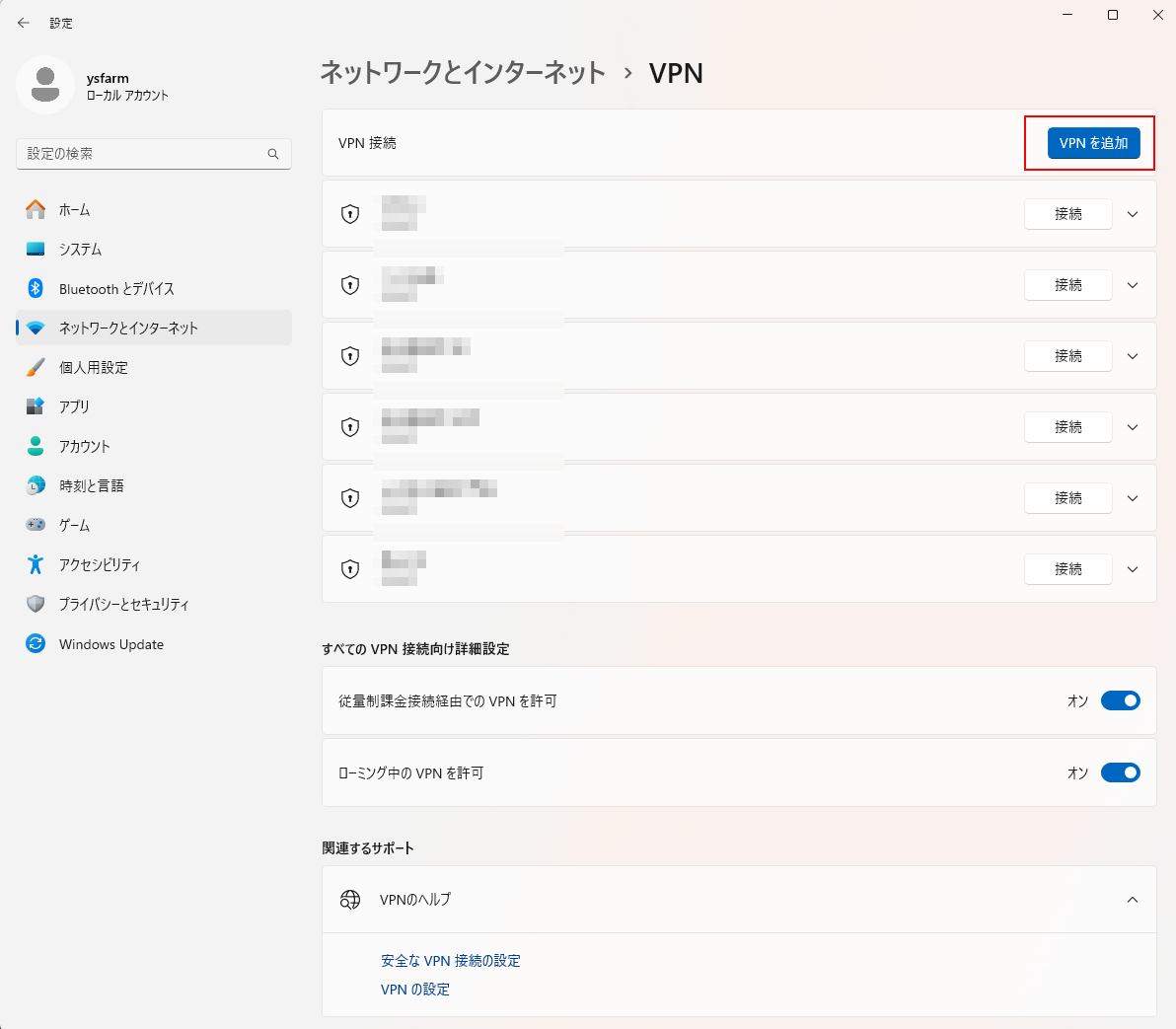Toggle 従量制課金接続経由での VPN を許可 switch
1176x1029 pixels.
click(x=1120, y=700)
